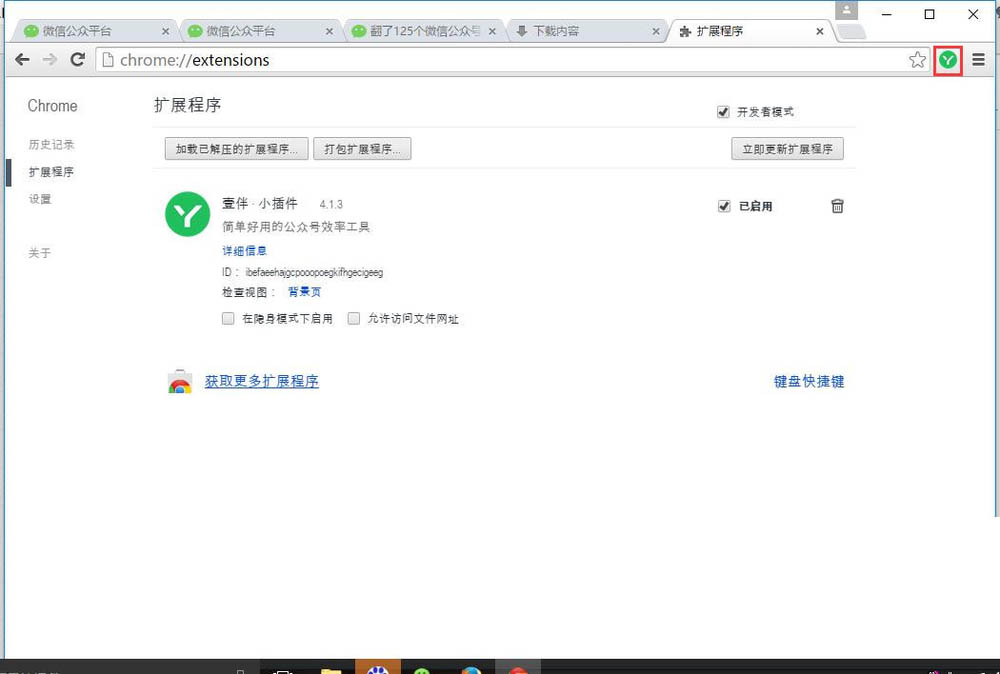This screenshot has height=674, width=1000.
Task: Click the 壹伴 extension icon in the toolbar
Action: pyautogui.click(x=948, y=60)
